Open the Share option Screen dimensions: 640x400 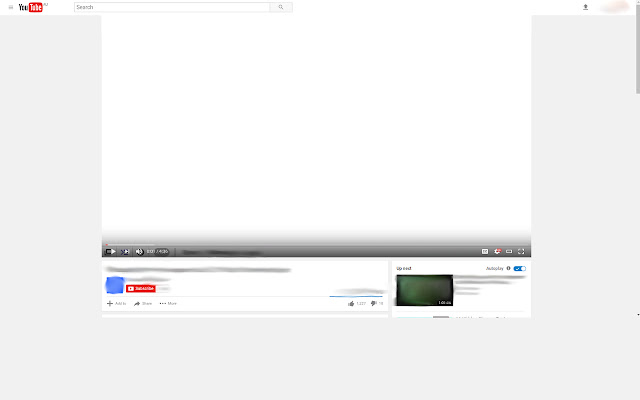click(x=143, y=303)
